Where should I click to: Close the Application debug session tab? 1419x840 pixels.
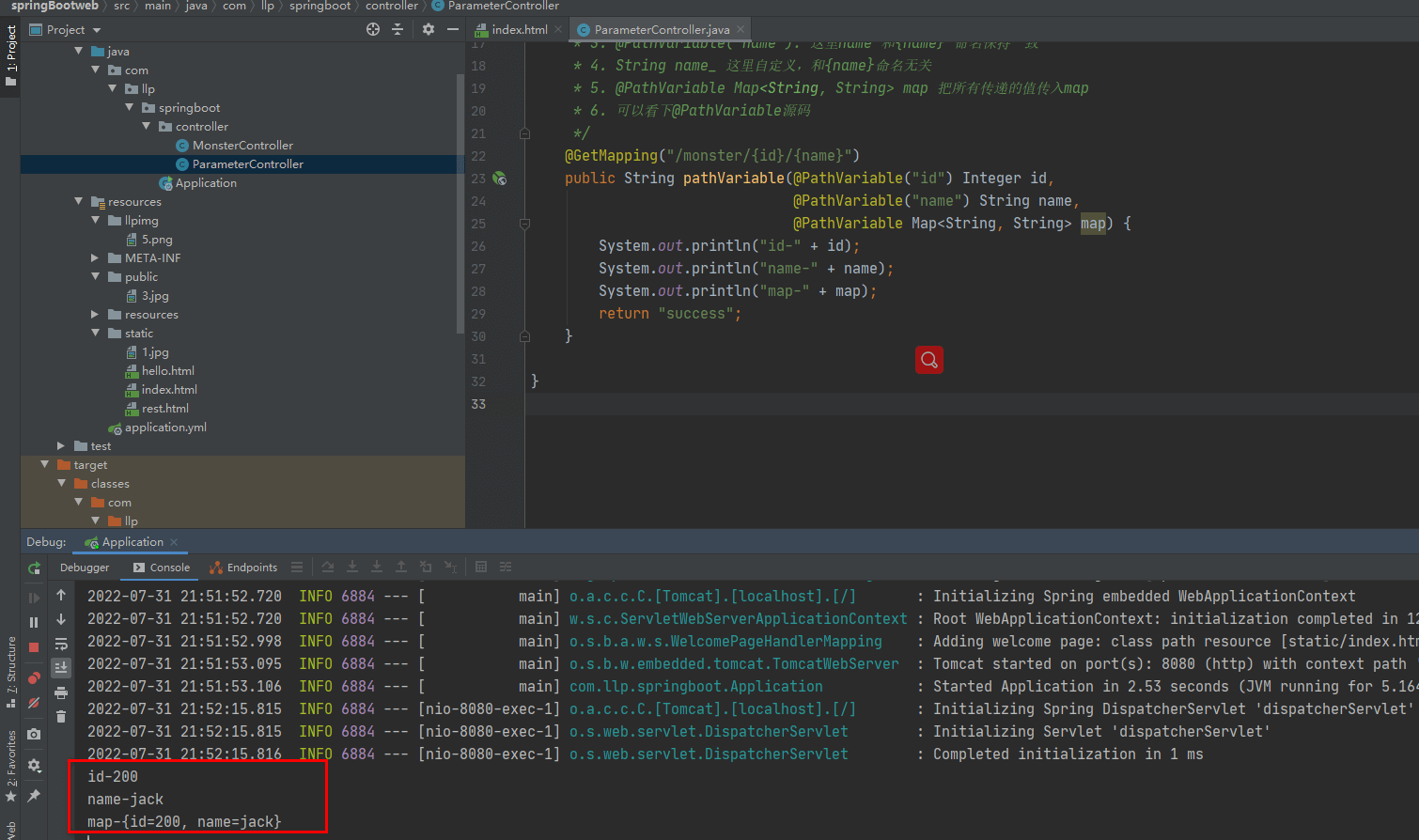tap(174, 542)
